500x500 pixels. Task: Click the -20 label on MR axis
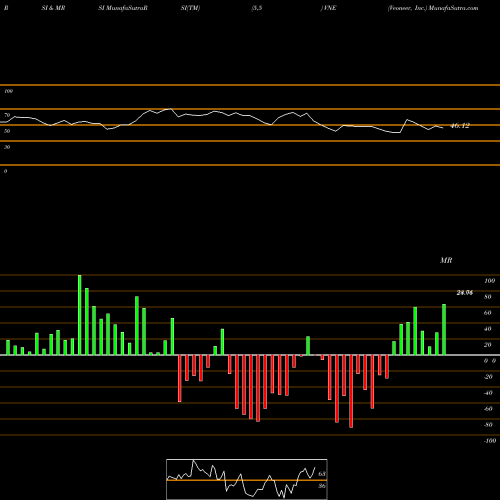(x=488, y=377)
